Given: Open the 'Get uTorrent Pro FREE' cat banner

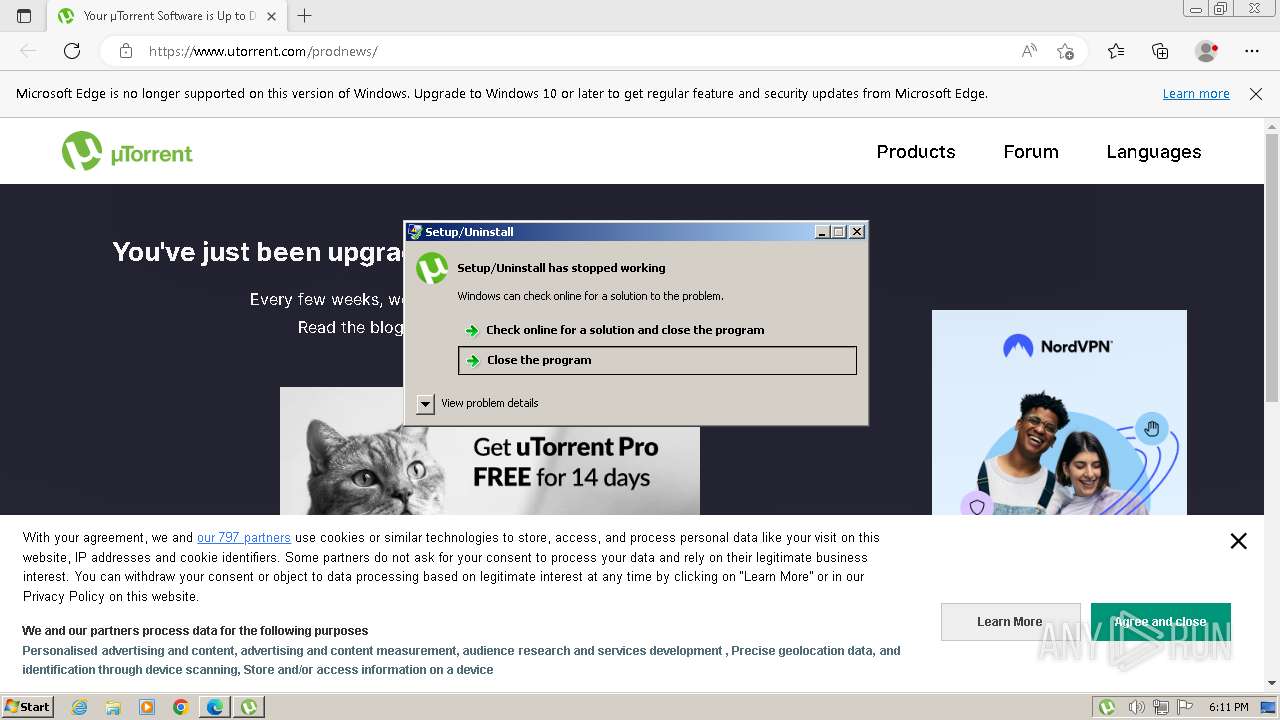Looking at the screenshot, I should point(490,451).
